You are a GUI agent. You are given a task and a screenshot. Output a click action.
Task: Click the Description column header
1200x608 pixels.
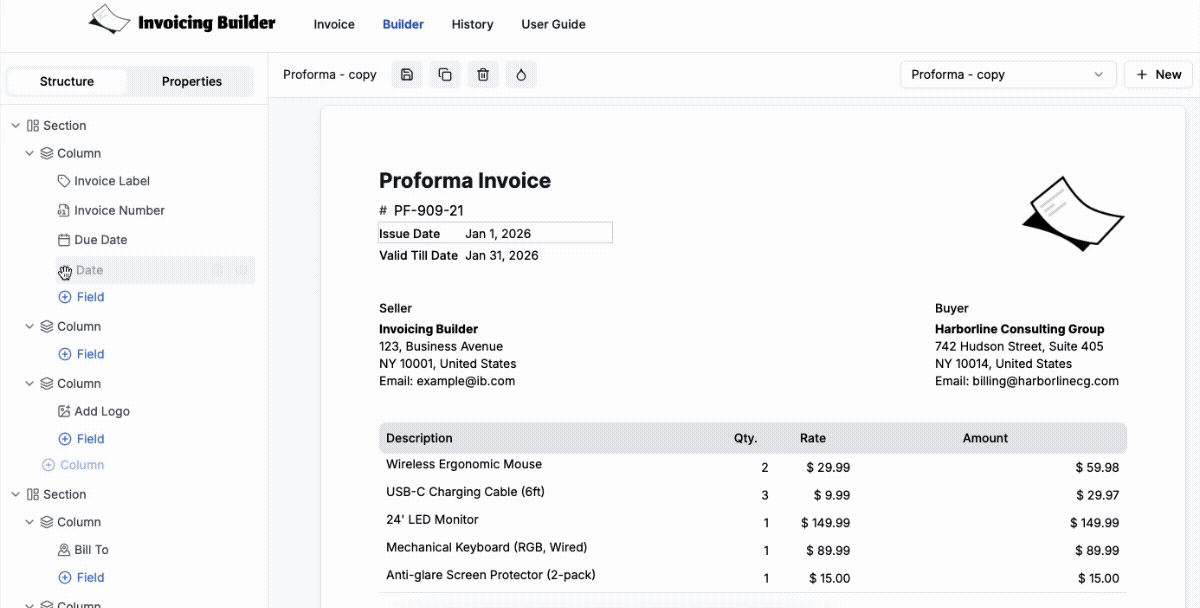(x=419, y=438)
